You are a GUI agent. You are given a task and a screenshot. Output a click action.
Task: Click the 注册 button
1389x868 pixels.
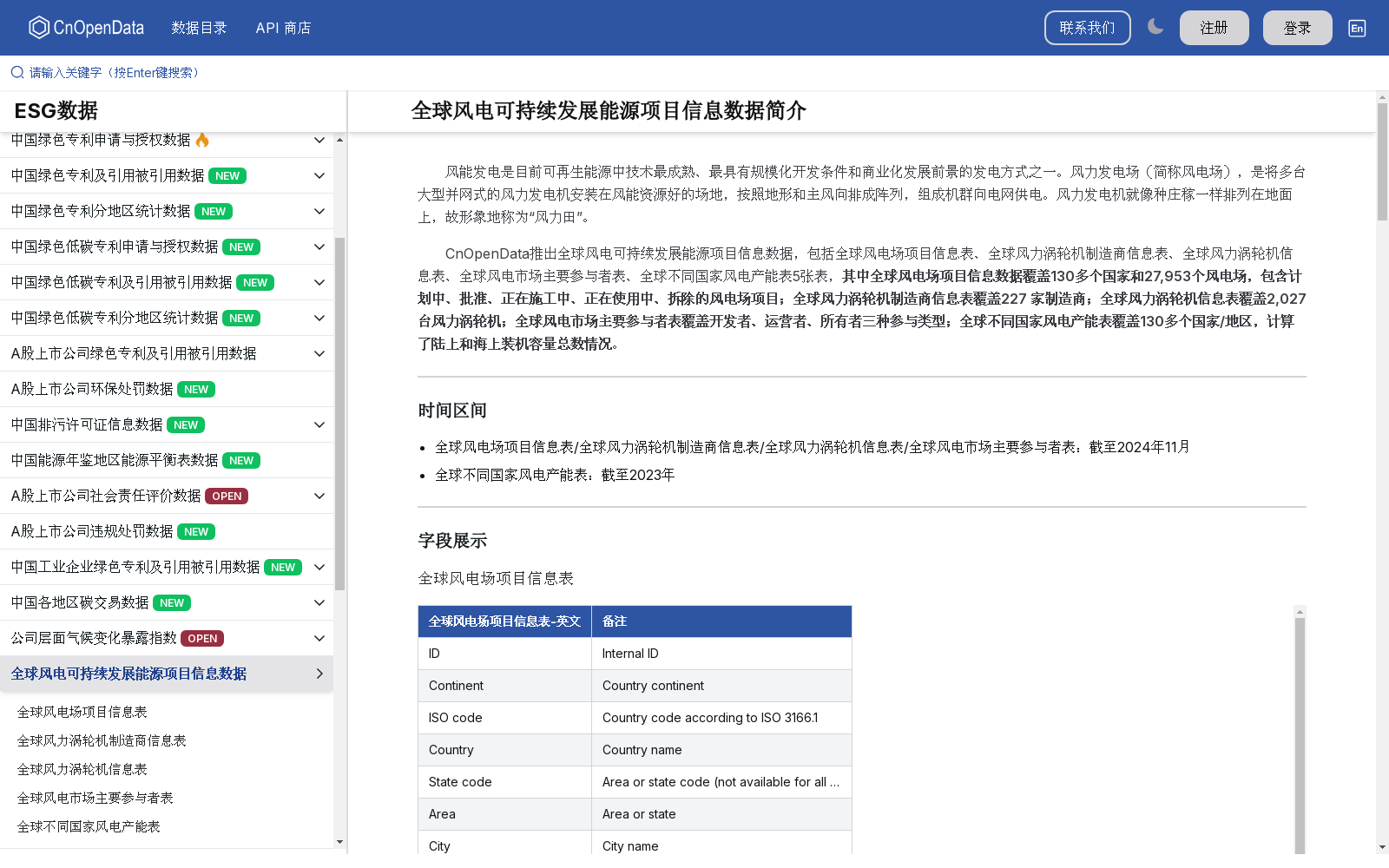click(x=1214, y=28)
